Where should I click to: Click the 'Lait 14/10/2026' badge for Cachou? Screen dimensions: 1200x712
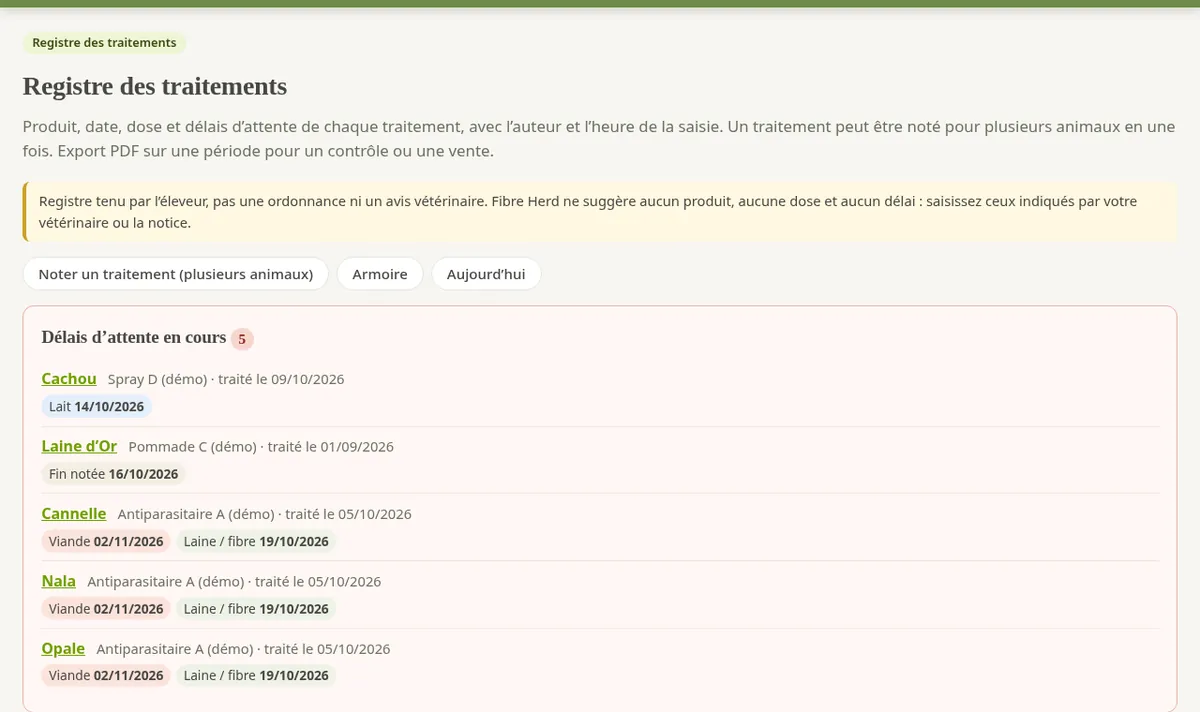(x=97, y=407)
